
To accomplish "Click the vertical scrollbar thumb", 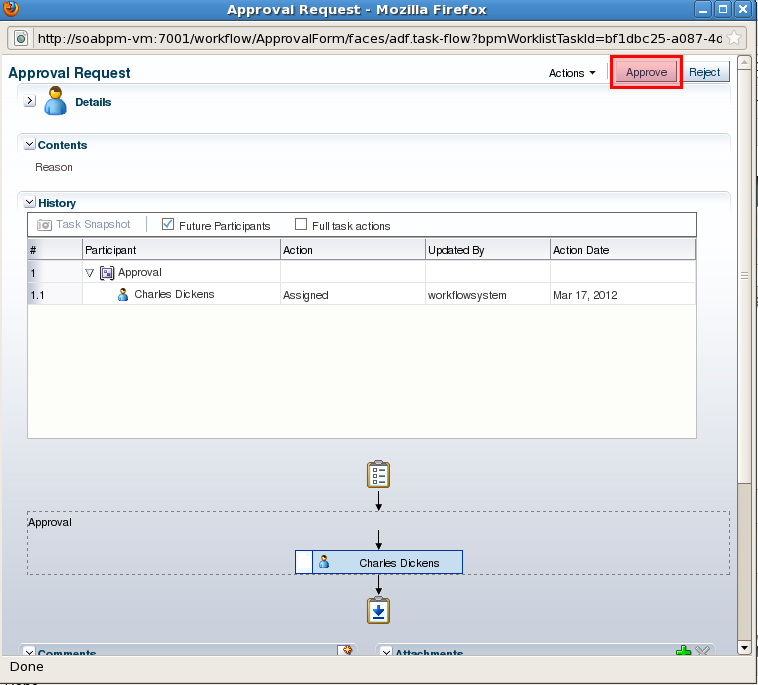I will (744, 276).
